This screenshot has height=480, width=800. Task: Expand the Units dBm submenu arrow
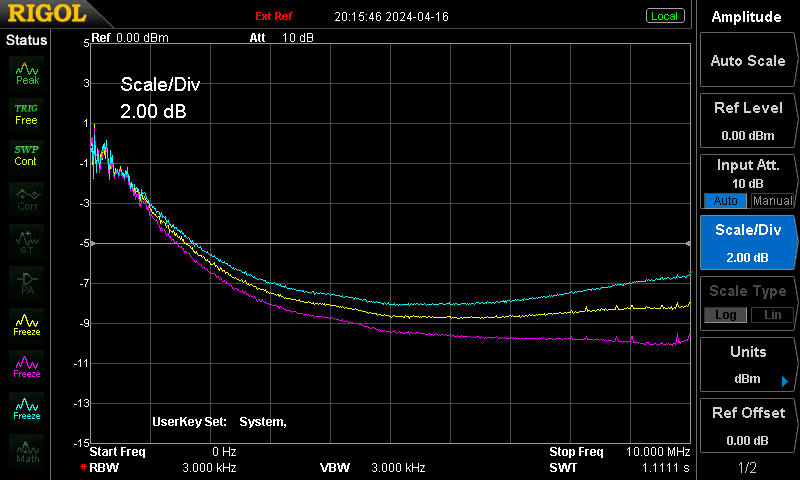(785, 381)
